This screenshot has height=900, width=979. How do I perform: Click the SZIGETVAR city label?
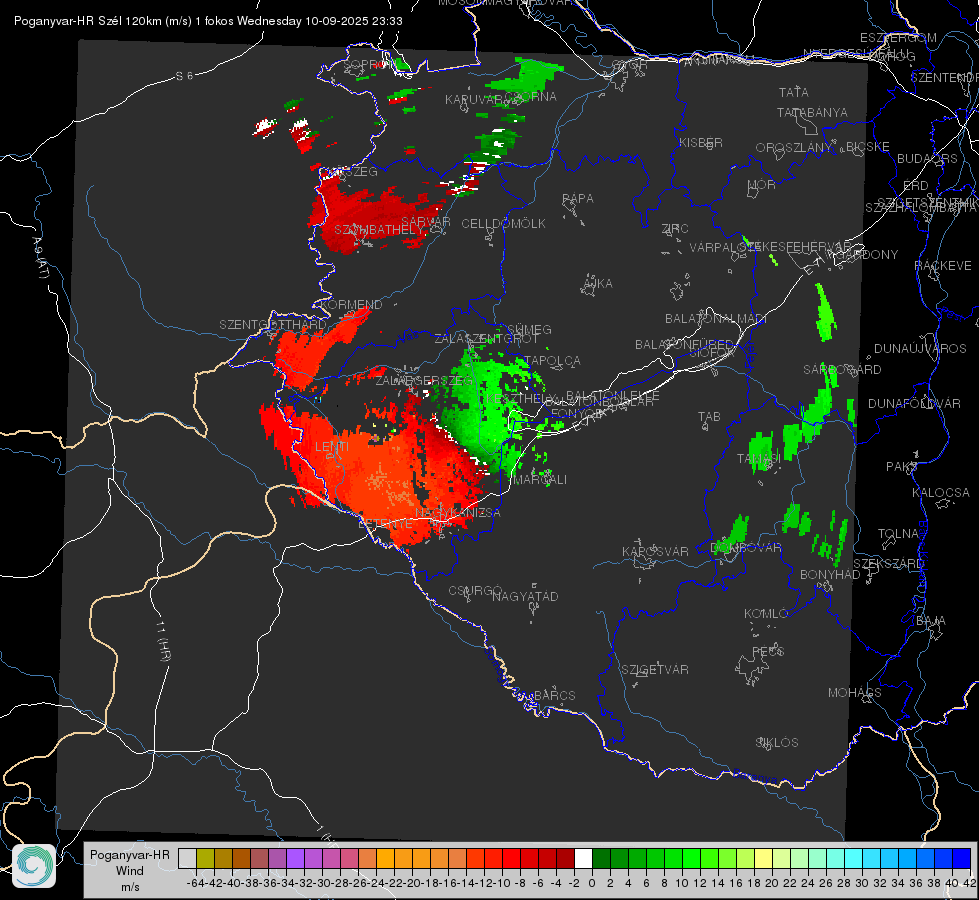pos(655,670)
